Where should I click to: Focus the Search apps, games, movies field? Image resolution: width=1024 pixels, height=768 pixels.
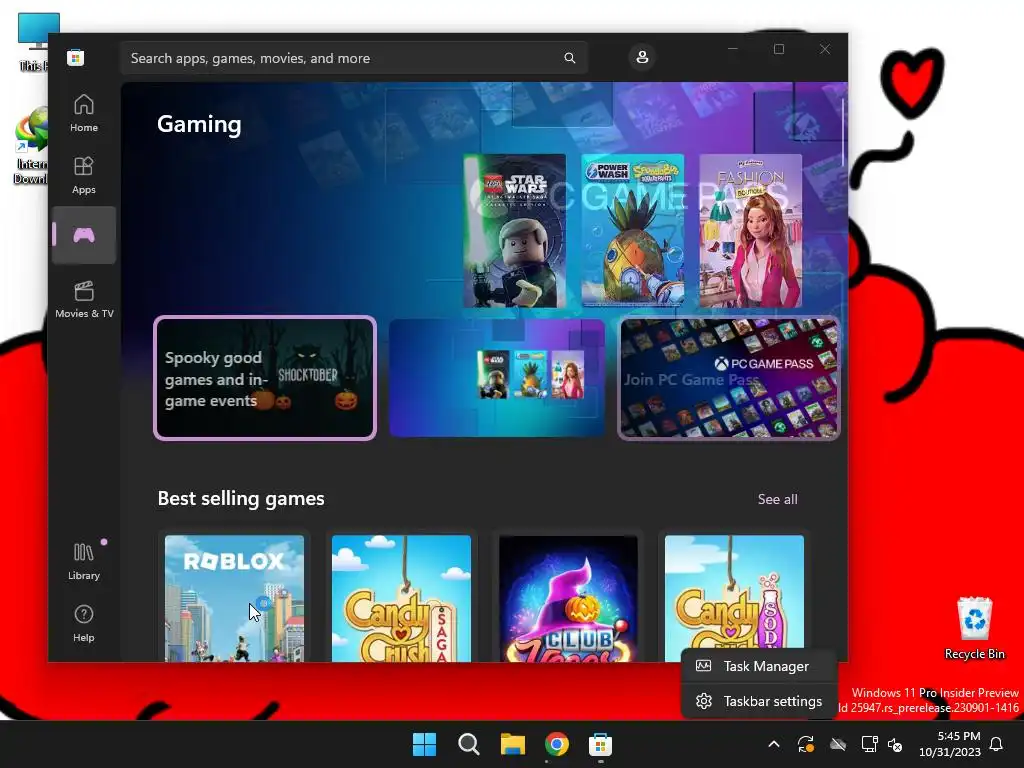click(x=353, y=58)
